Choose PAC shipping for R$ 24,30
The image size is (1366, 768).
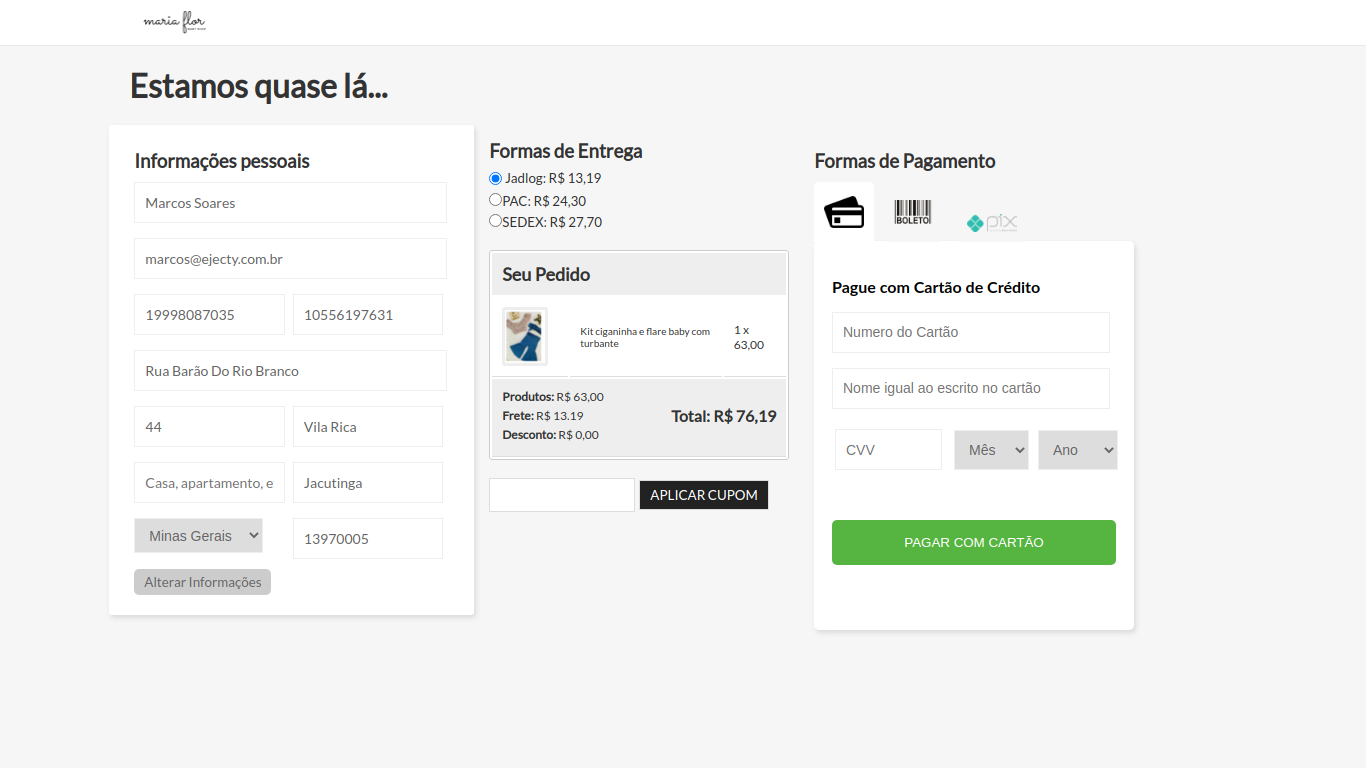pos(495,200)
